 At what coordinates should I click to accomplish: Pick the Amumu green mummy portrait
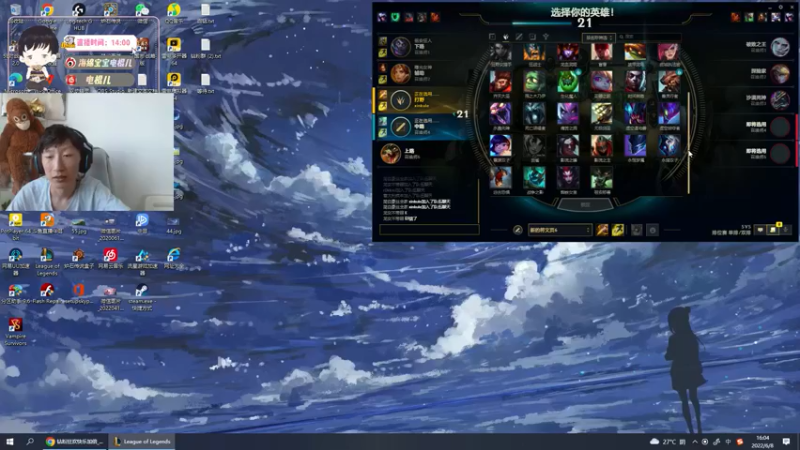pos(534,83)
